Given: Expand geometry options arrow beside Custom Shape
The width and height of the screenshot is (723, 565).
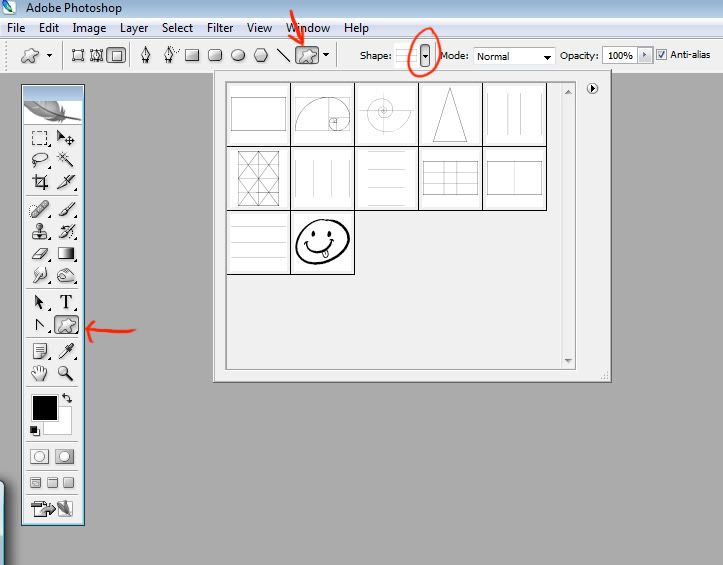Looking at the screenshot, I should pyautogui.click(x=326, y=55).
